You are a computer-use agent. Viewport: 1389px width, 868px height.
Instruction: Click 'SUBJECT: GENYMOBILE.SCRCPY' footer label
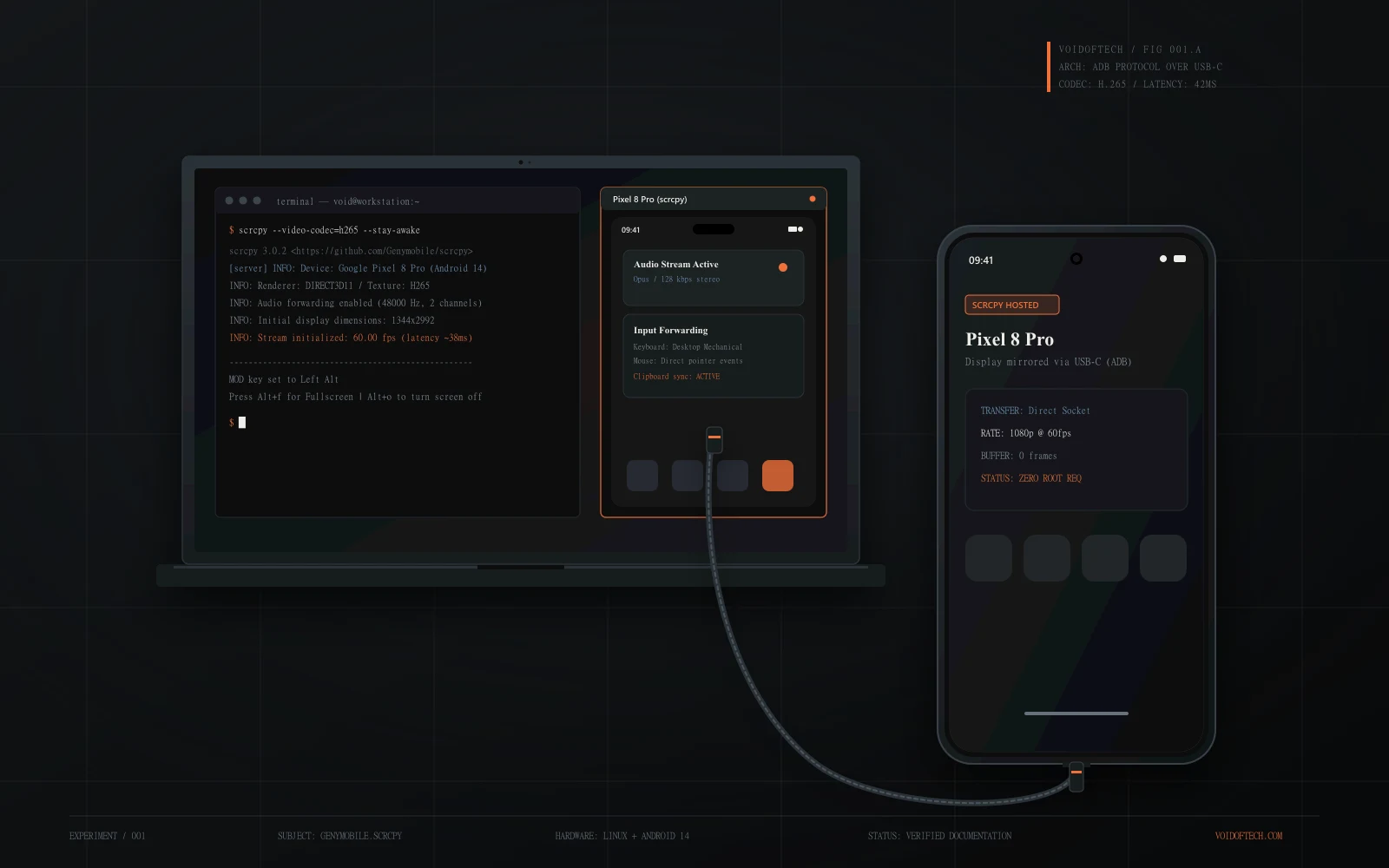pos(339,836)
